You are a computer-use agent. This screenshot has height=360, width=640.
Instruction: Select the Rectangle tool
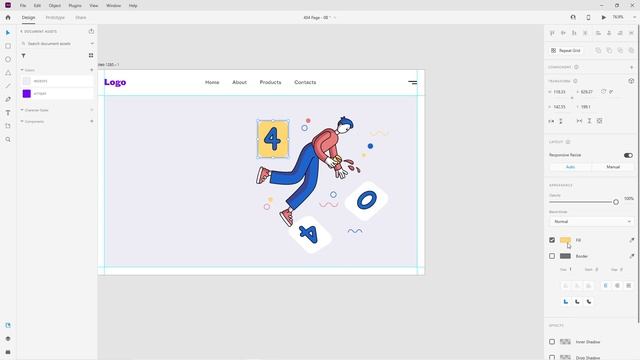8,46
